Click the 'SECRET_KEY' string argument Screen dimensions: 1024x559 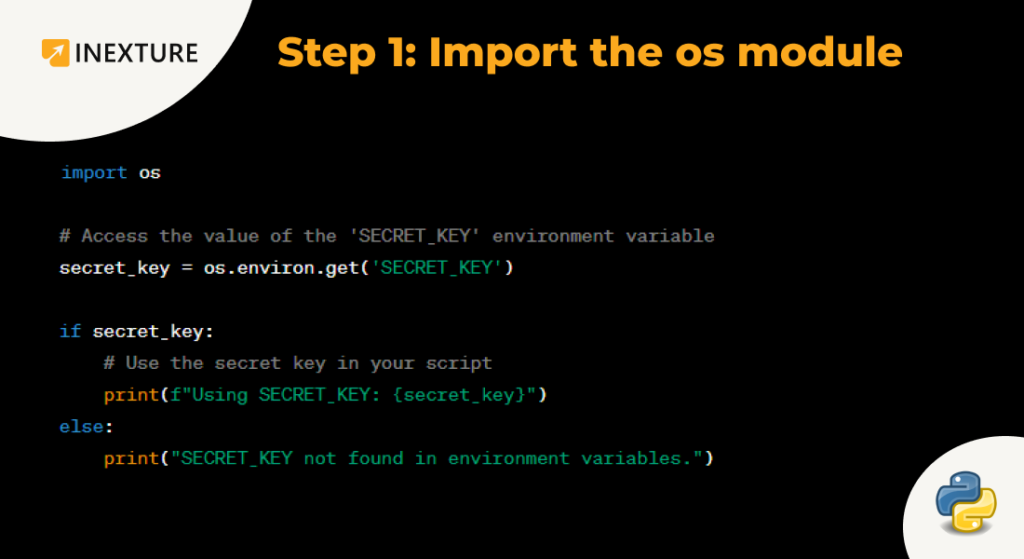(x=437, y=268)
